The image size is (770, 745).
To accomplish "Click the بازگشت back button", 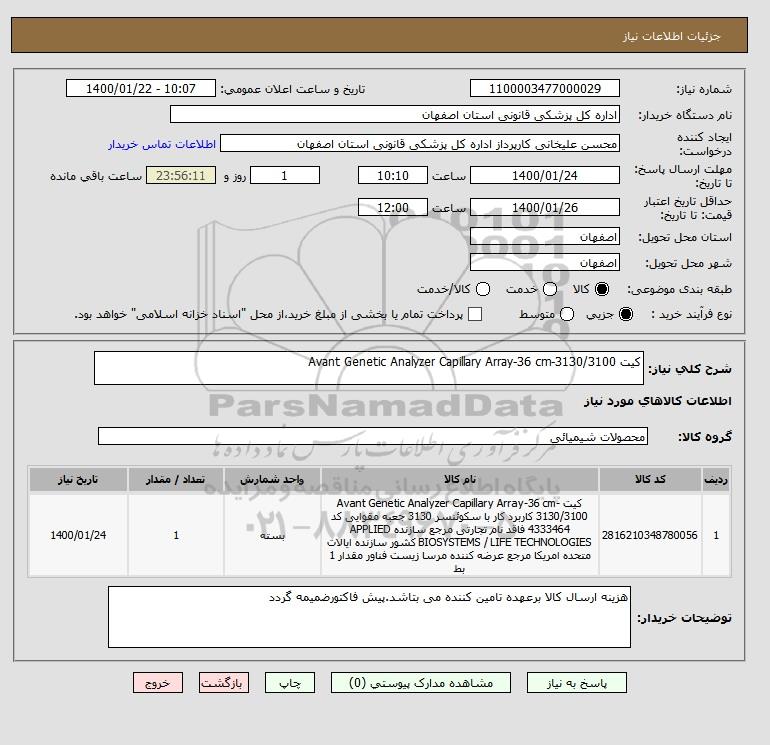I will [x=224, y=683].
